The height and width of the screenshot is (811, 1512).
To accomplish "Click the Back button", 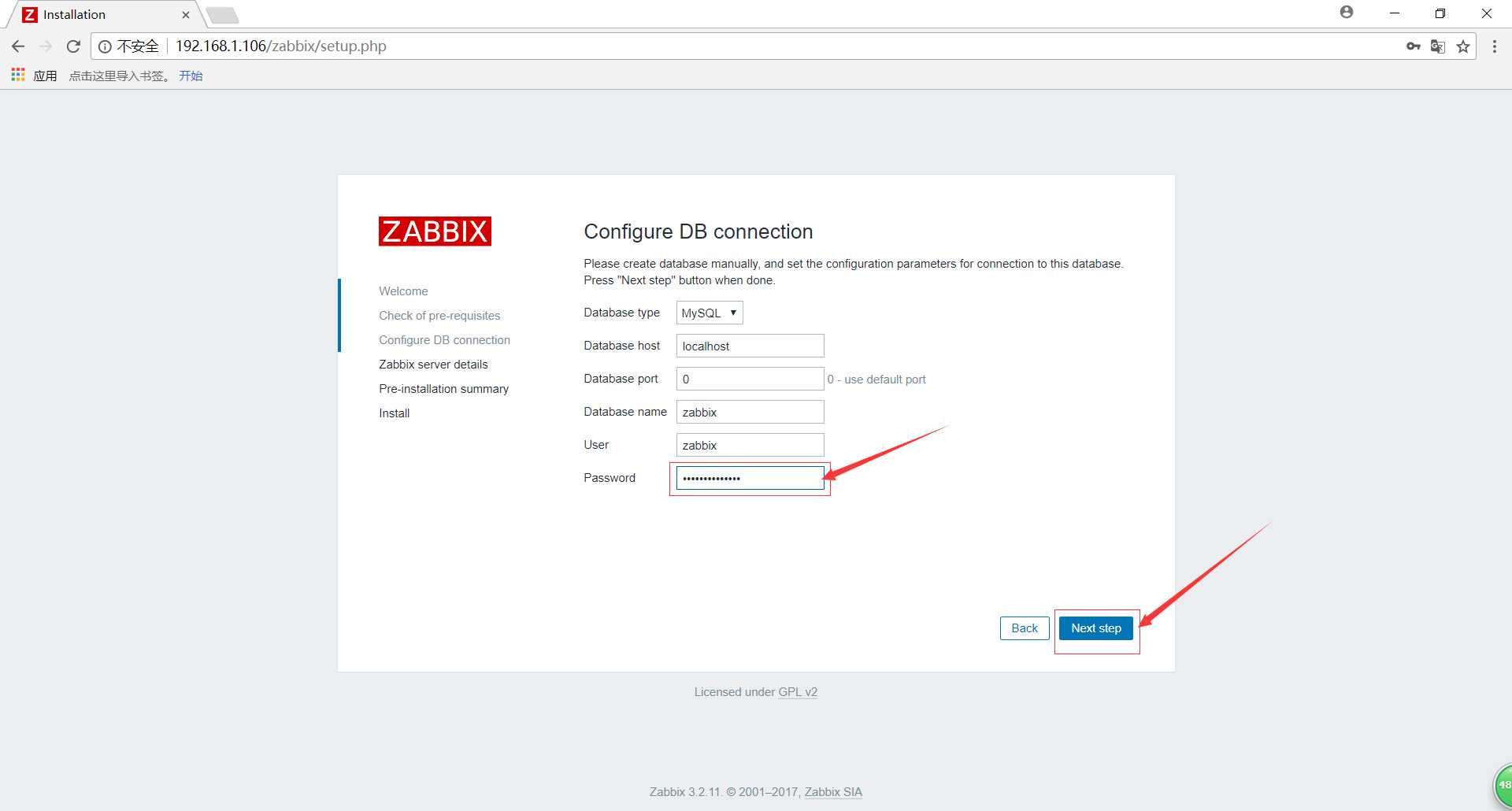I will pyautogui.click(x=1025, y=628).
